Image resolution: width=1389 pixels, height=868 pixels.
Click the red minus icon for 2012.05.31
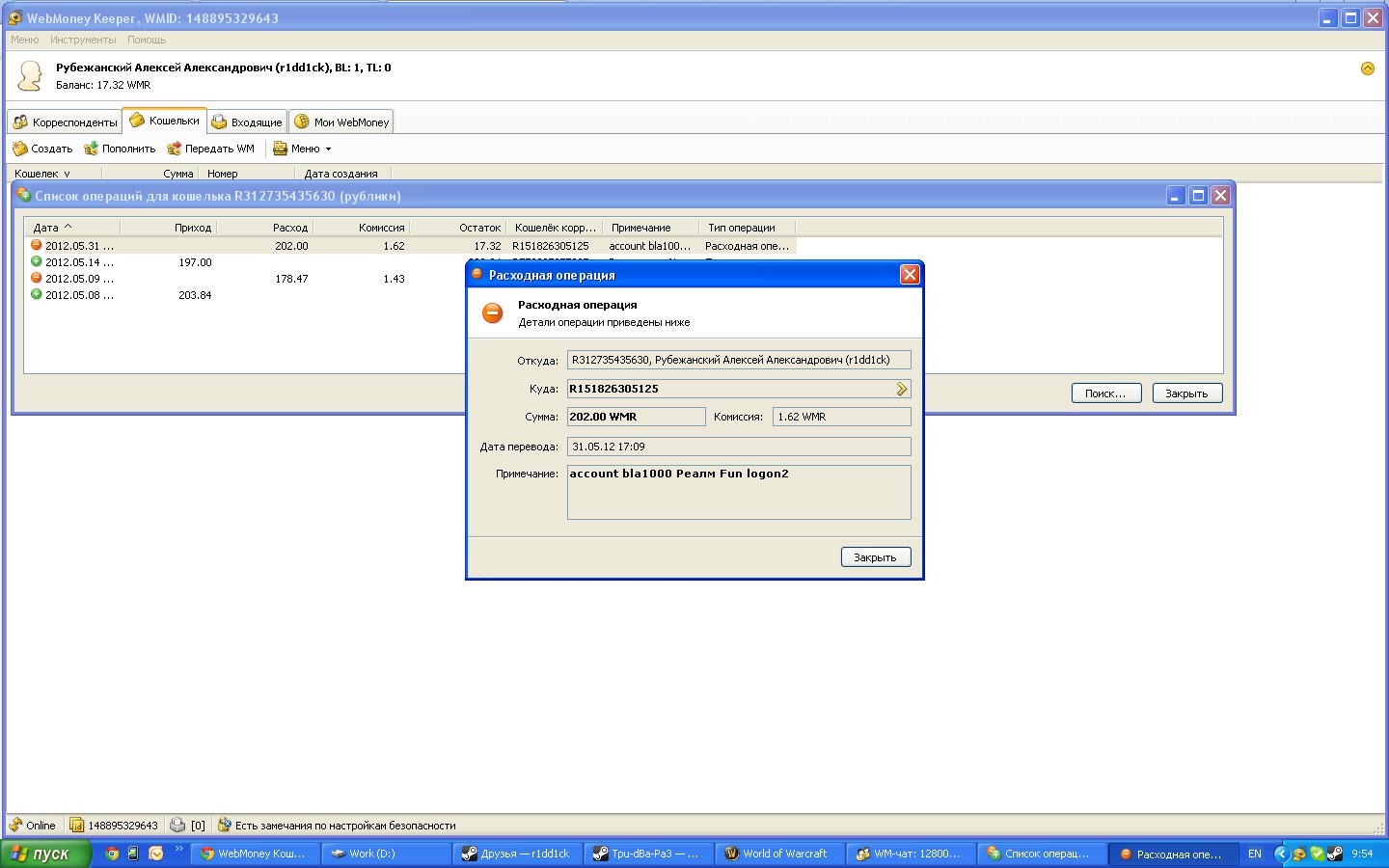tap(36, 245)
